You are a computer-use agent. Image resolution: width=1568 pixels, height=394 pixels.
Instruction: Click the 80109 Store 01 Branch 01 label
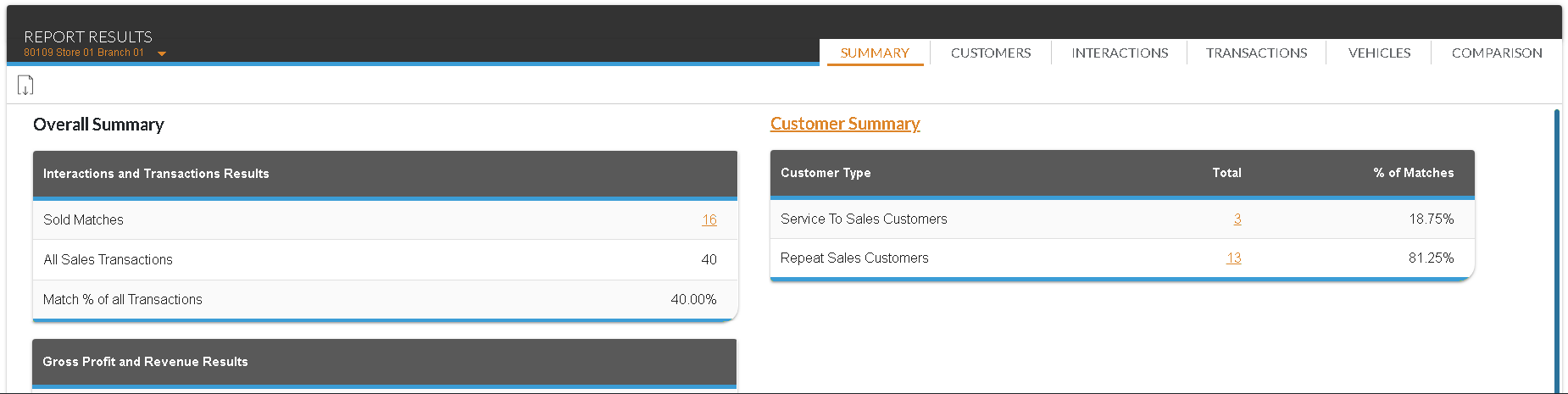(x=83, y=53)
